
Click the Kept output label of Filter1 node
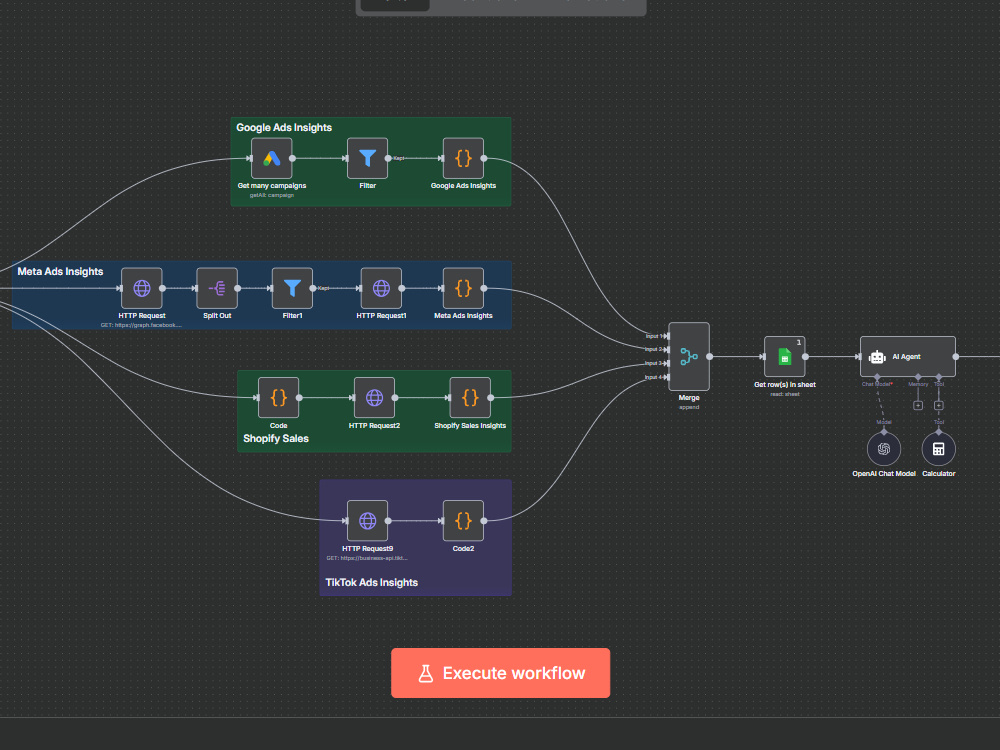click(x=323, y=288)
